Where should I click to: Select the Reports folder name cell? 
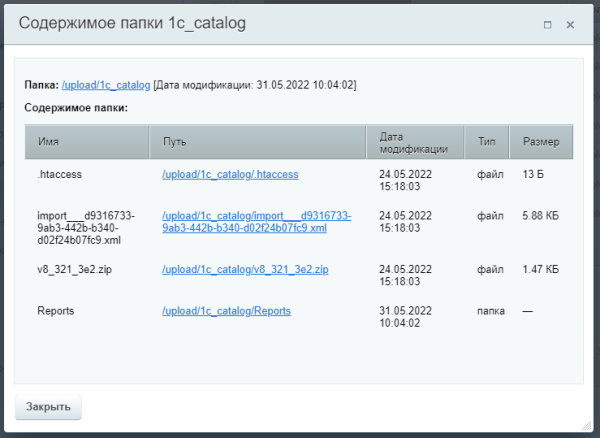click(x=56, y=311)
